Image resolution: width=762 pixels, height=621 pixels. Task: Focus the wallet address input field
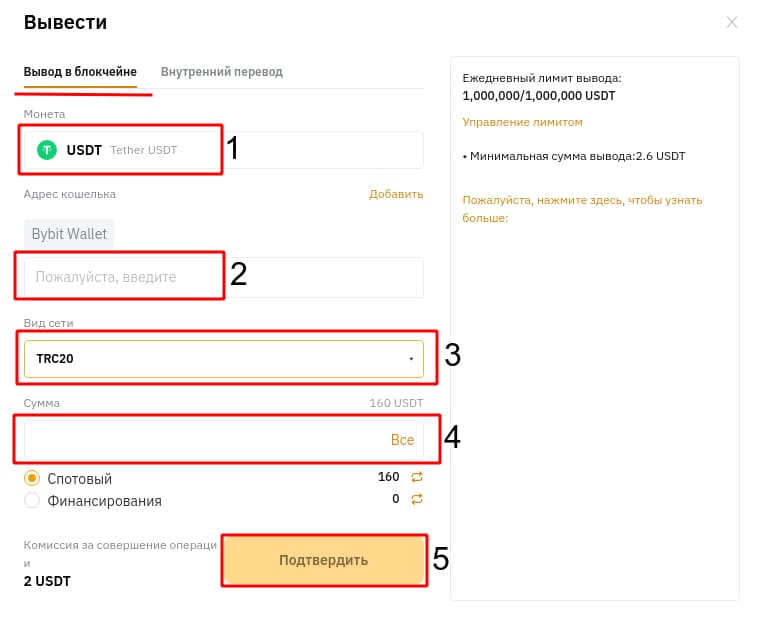[x=224, y=277]
